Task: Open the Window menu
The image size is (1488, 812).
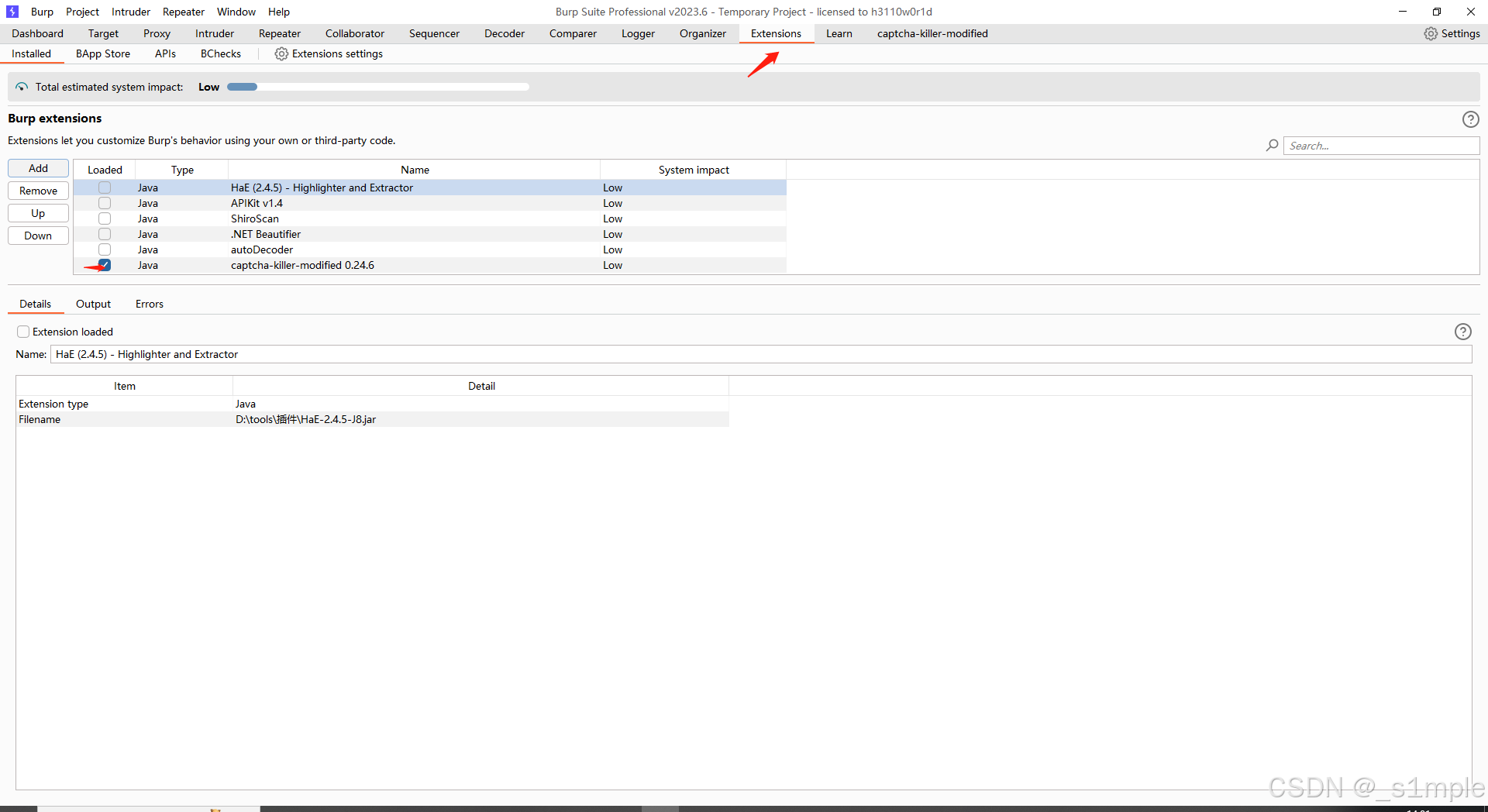Action: coord(236,12)
